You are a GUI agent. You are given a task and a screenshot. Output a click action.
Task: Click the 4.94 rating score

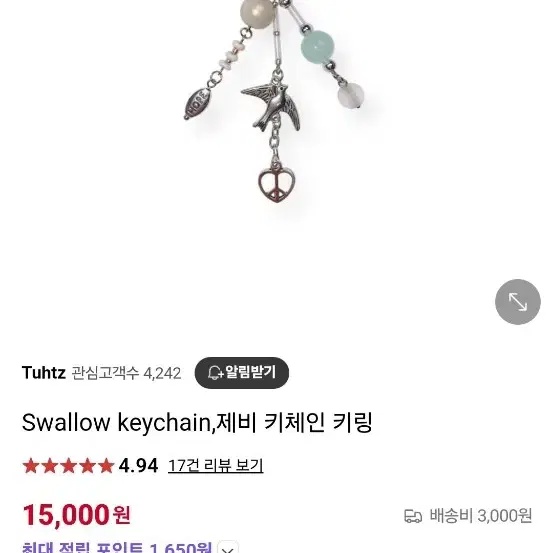pos(138,466)
